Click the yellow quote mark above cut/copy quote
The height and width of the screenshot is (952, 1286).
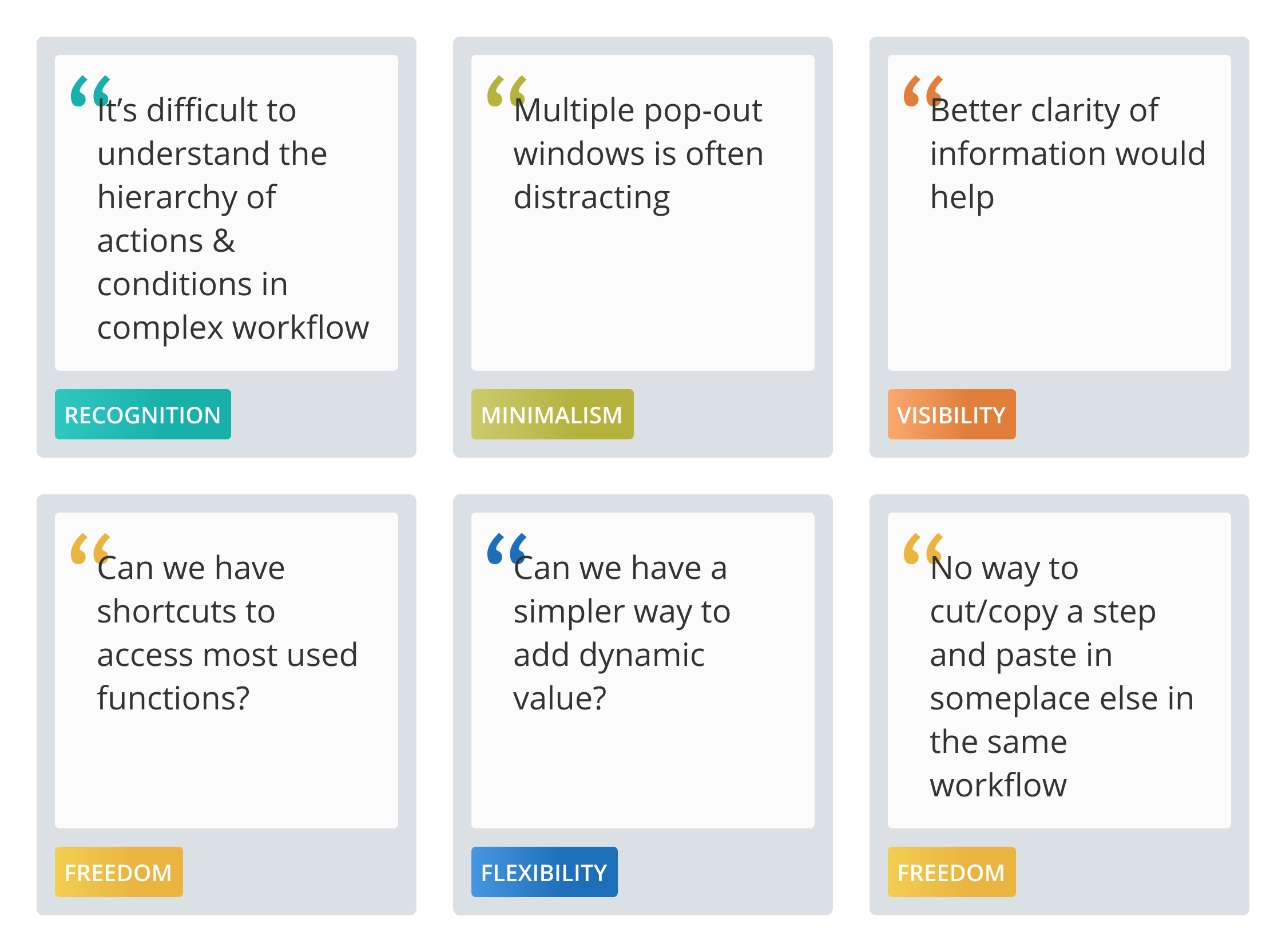pos(923,549)
